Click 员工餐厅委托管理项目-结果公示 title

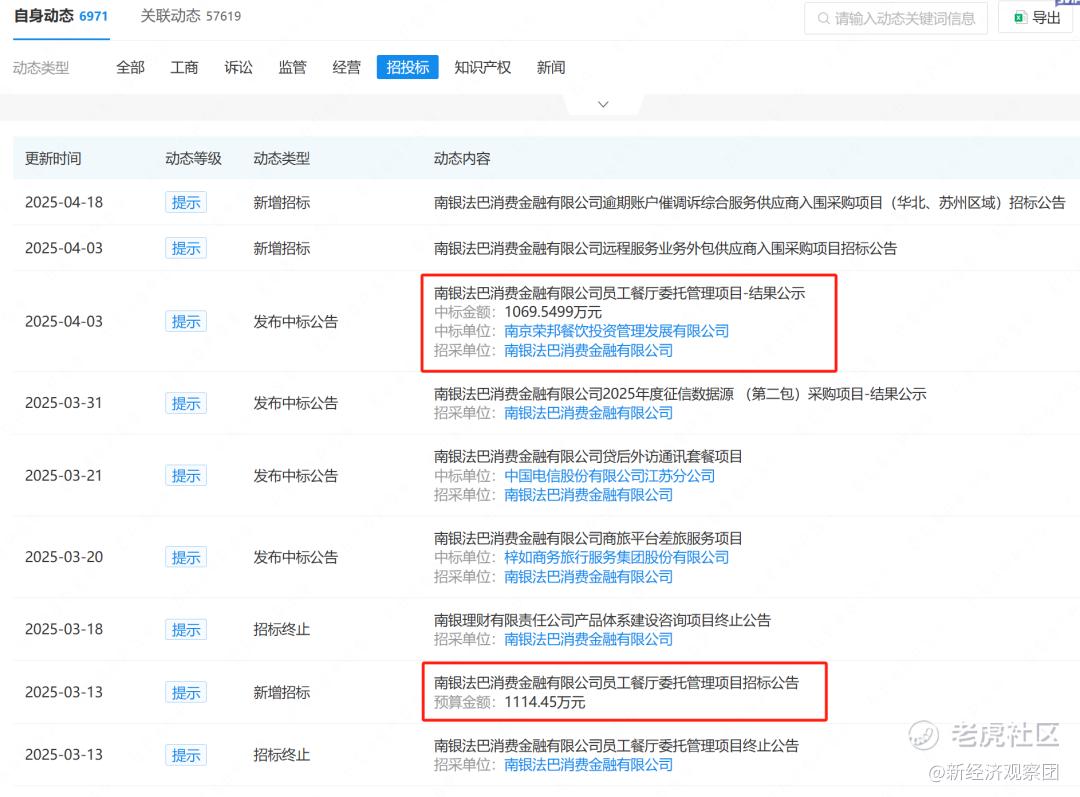pyautogui.click(x=619, y=293)
